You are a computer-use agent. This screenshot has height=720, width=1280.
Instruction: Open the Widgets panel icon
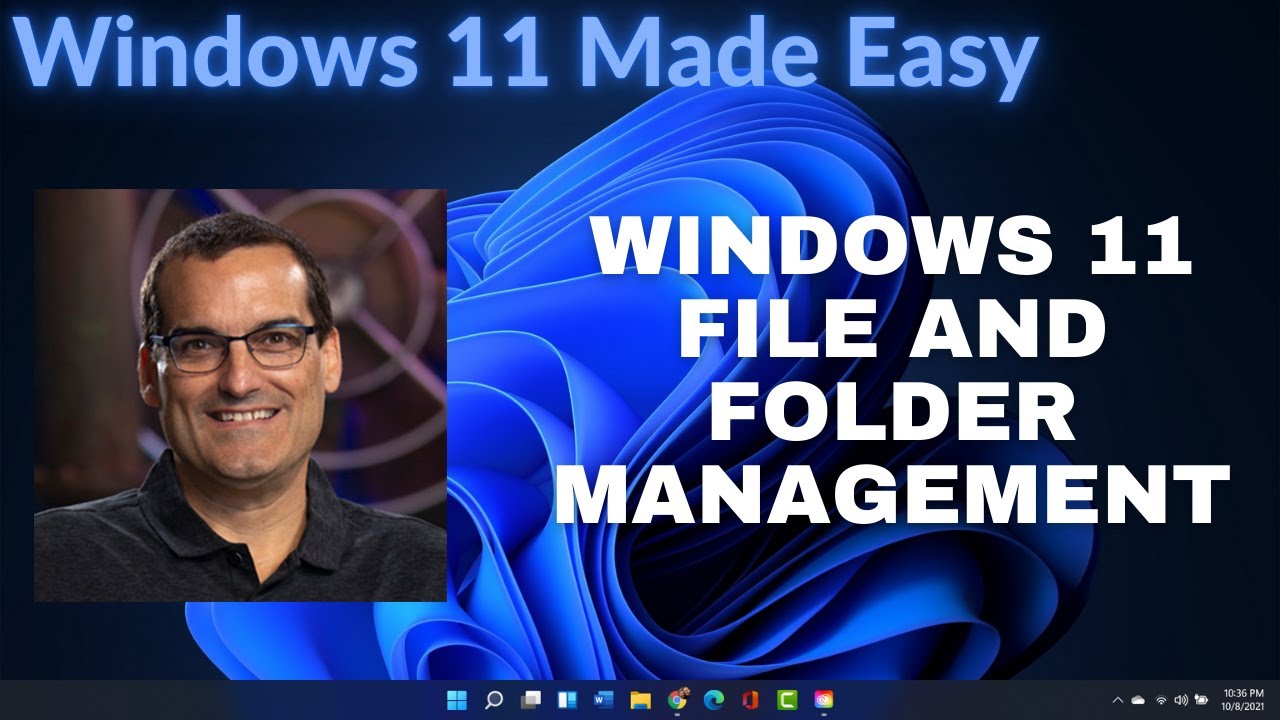(567, 699)
